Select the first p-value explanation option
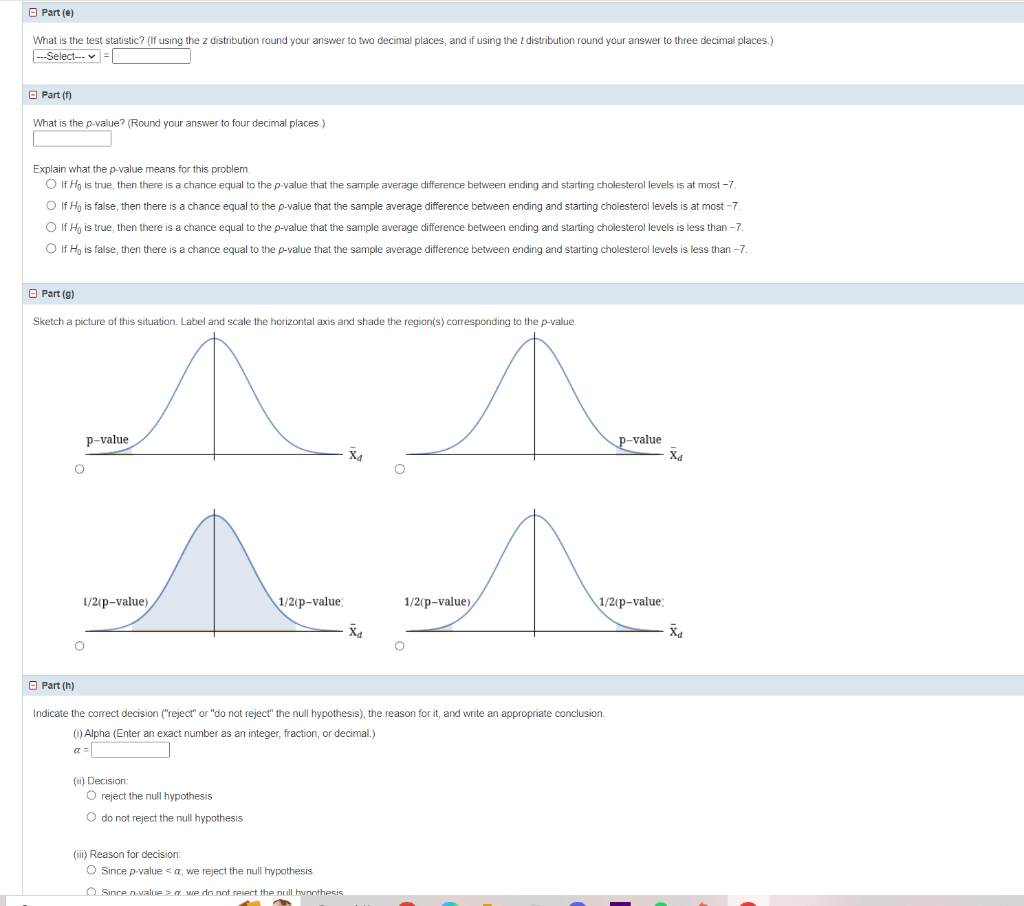This screenshot has height=906, width=1024. 50,184
